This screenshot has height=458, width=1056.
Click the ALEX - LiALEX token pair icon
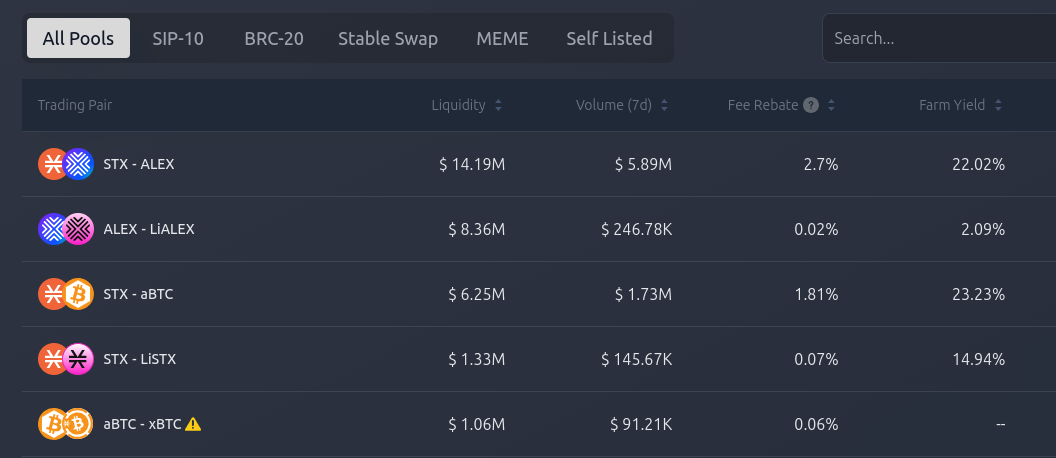pyautogui.click(x=65, y=229)
